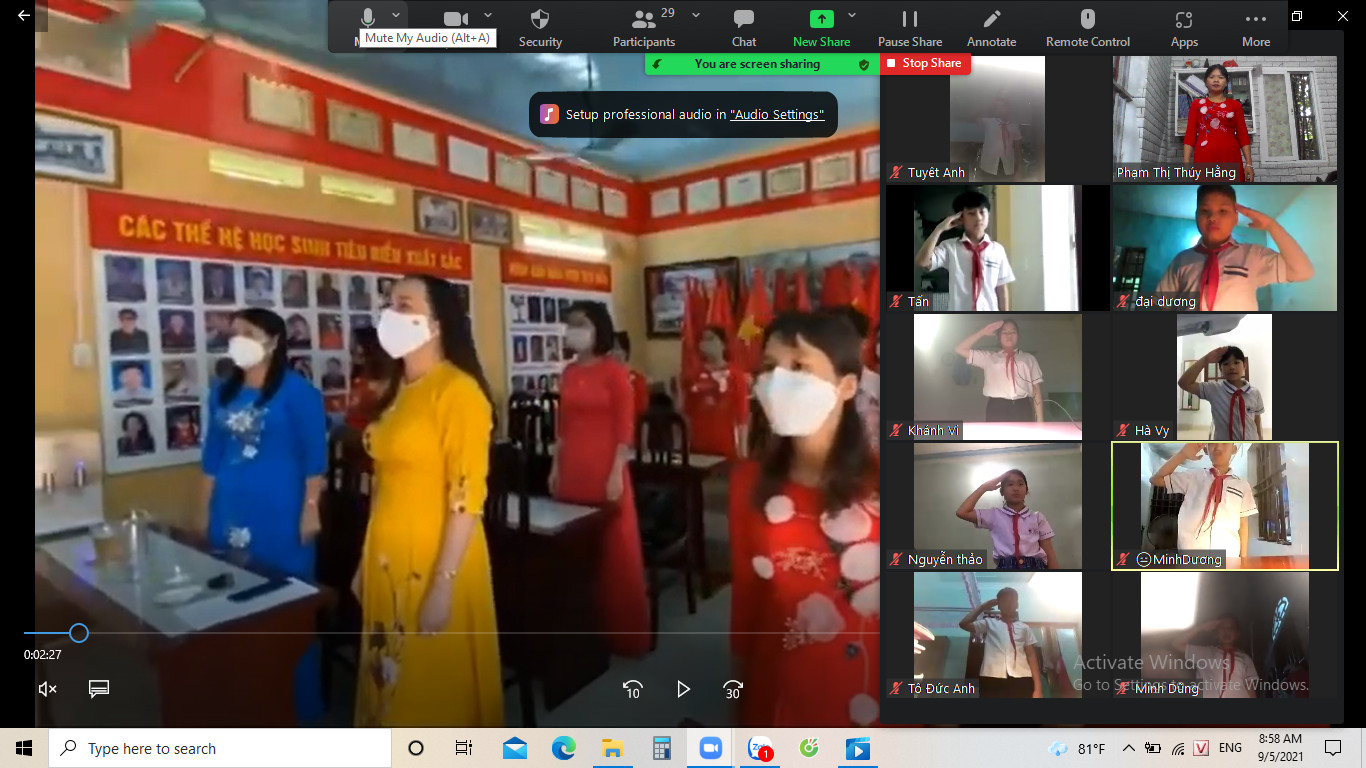Expand the video options arrow

(x=488, y=15)
